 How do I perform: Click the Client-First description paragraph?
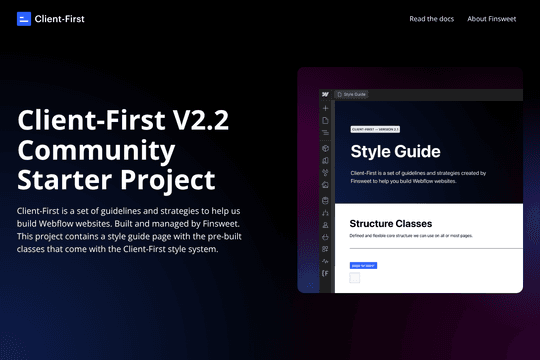point(129,230)
